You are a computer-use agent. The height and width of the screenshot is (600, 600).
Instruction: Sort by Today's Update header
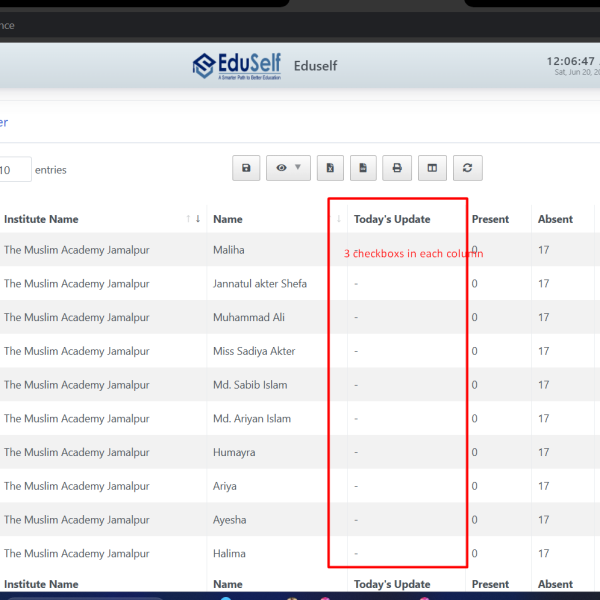(x=392, y=219)
